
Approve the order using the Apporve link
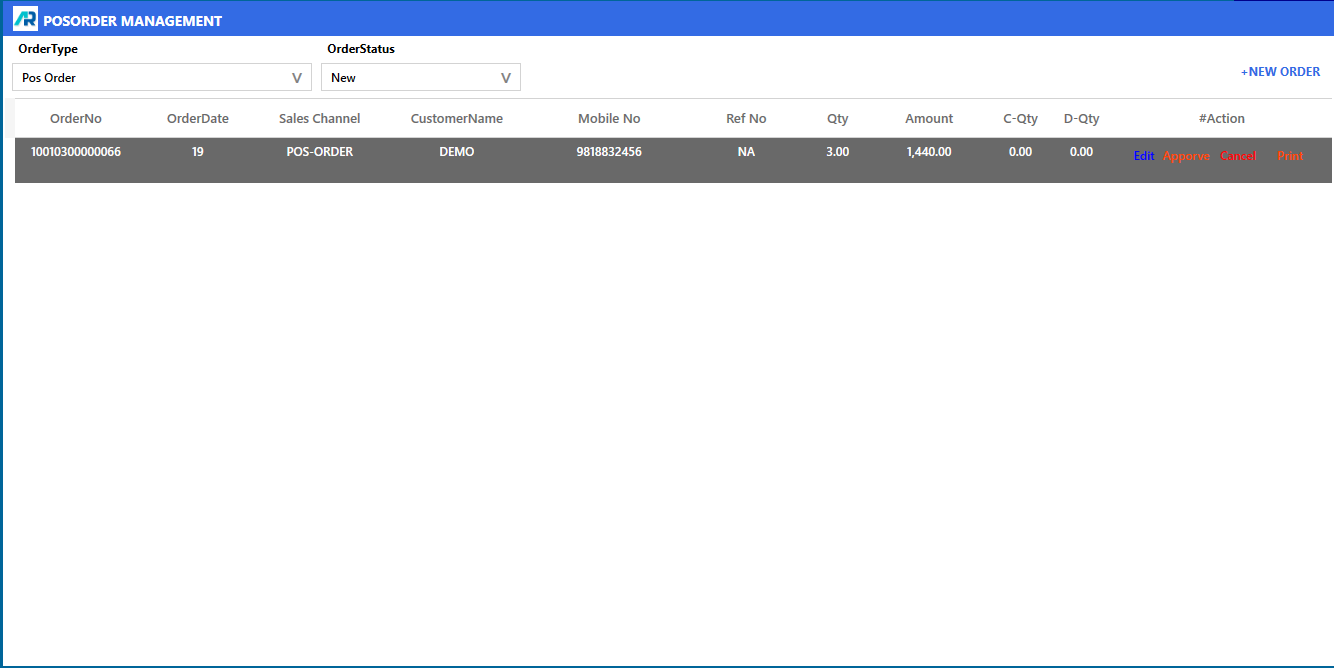coord(1186,156)
